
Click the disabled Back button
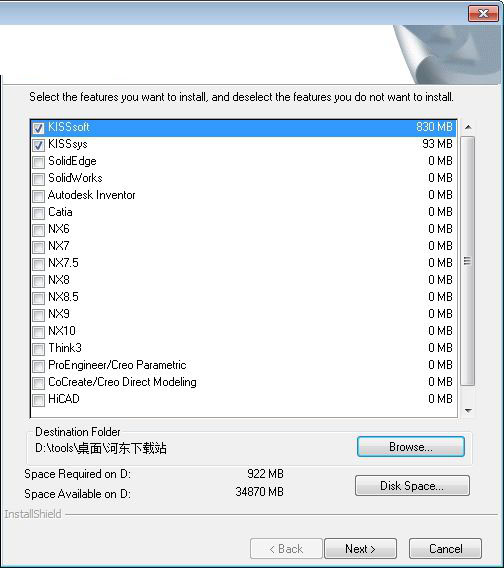[286, 548]
